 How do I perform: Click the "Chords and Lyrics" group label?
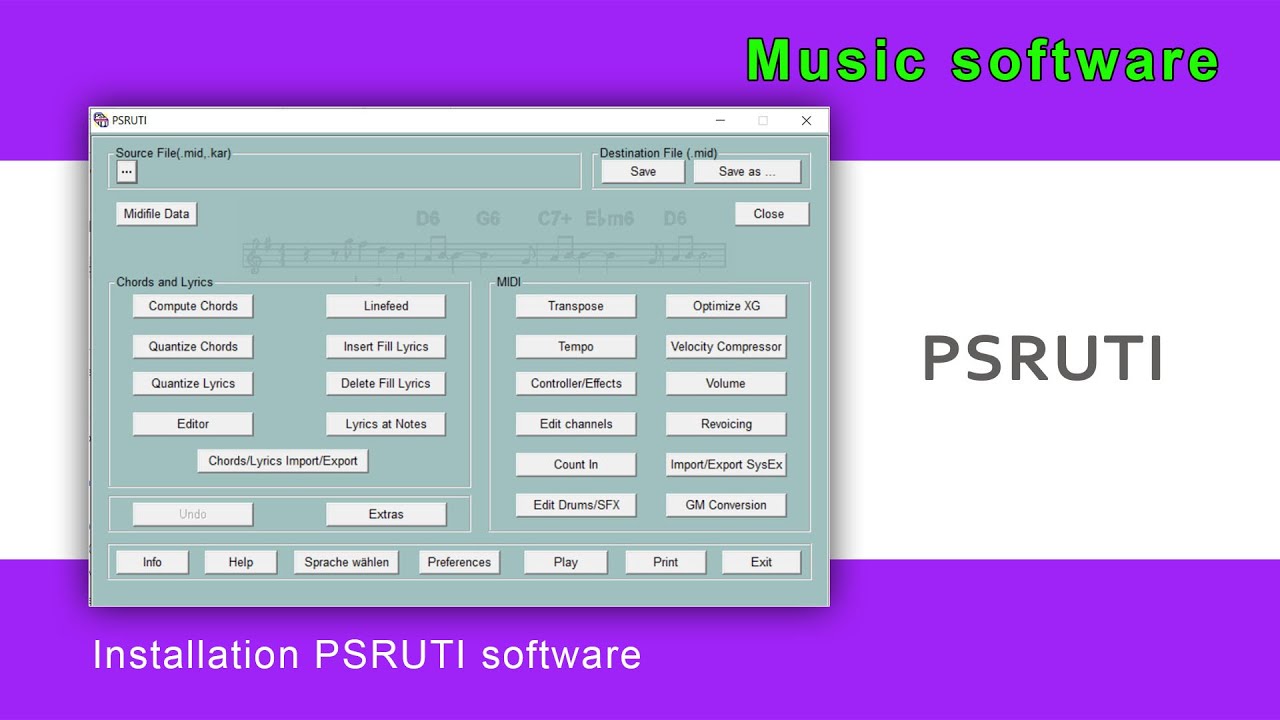(x=165, y=282)
